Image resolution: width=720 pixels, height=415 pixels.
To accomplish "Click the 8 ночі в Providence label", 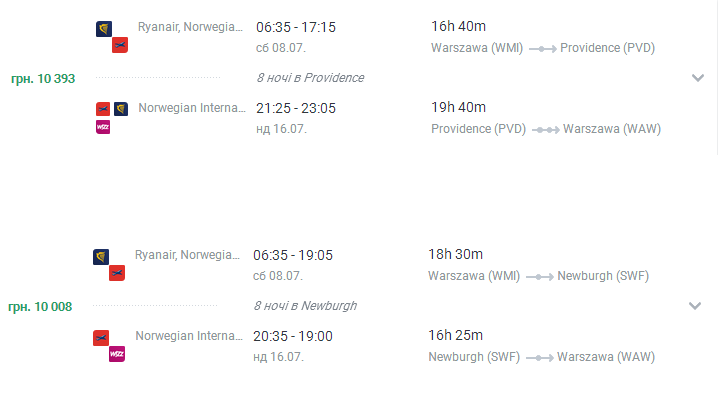I will tap(310, 78).
